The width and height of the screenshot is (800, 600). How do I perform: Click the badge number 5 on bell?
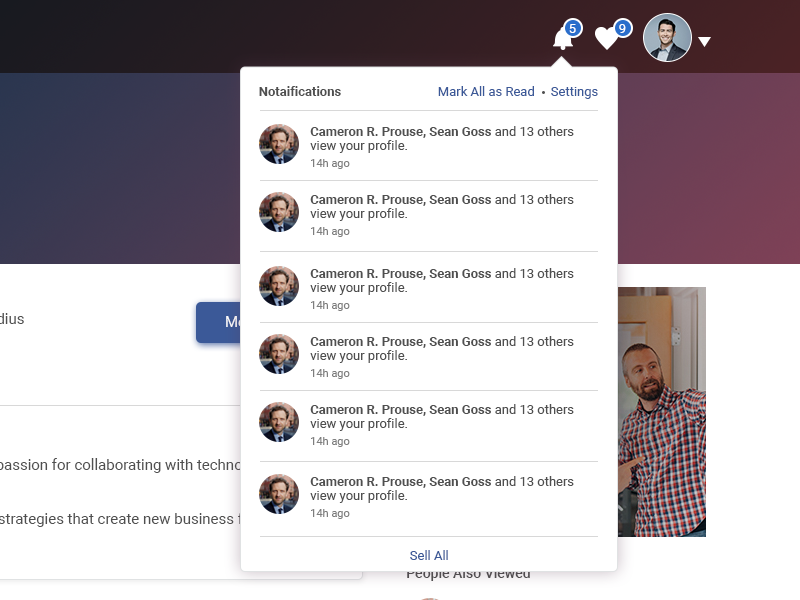tap(572, 29)
